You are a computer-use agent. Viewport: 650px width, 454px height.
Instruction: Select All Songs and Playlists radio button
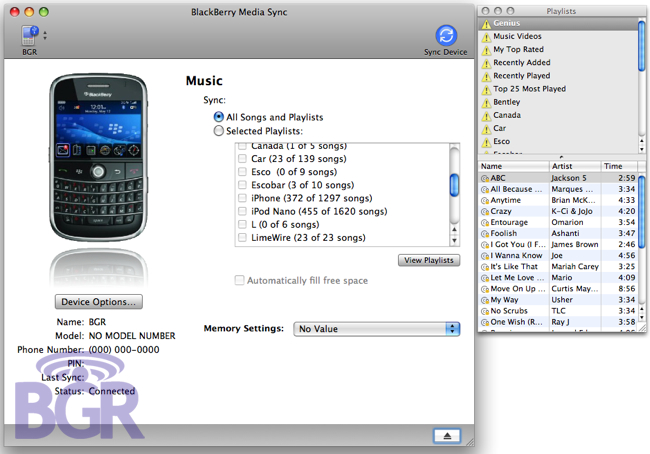218,117
